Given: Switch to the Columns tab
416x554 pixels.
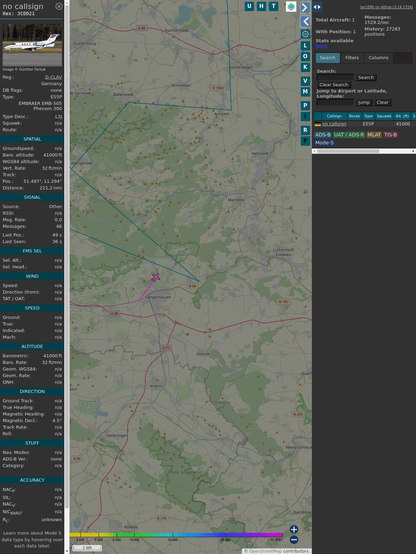Looking at the screenshot, I should pyautogui.click(x=378, y=58).
